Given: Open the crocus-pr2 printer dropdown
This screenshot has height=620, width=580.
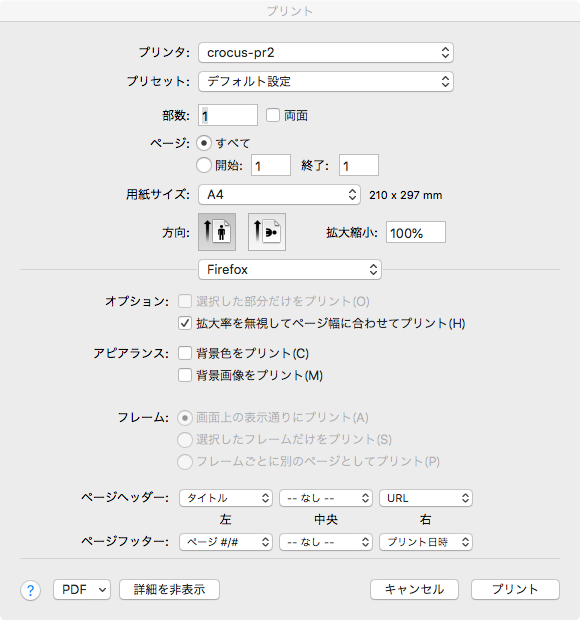Looking at the screenshot, I should [326, 53].
